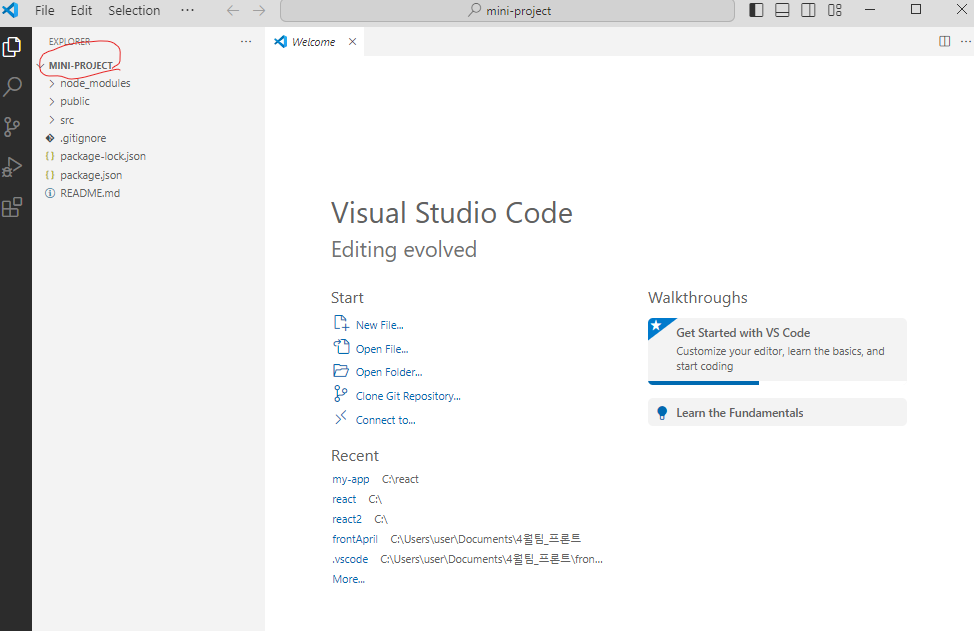Open the Source Control view
The height and width of the screenshot is (631, 974).
(12, 127)
